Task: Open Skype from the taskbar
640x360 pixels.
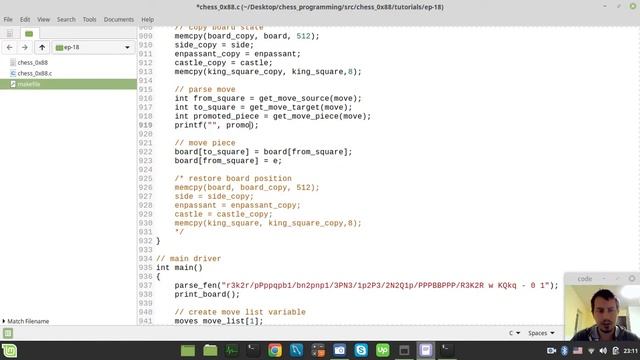Action: [x=361, y=350]
